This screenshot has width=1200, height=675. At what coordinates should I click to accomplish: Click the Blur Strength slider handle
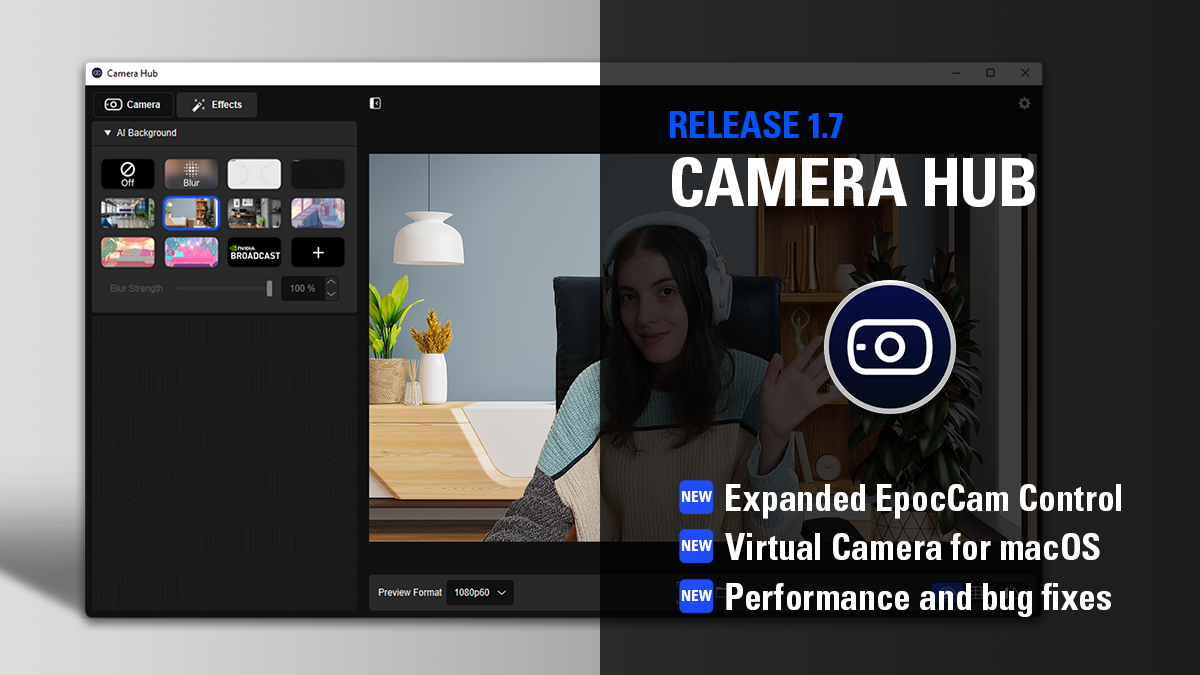[x=269, y=288]
